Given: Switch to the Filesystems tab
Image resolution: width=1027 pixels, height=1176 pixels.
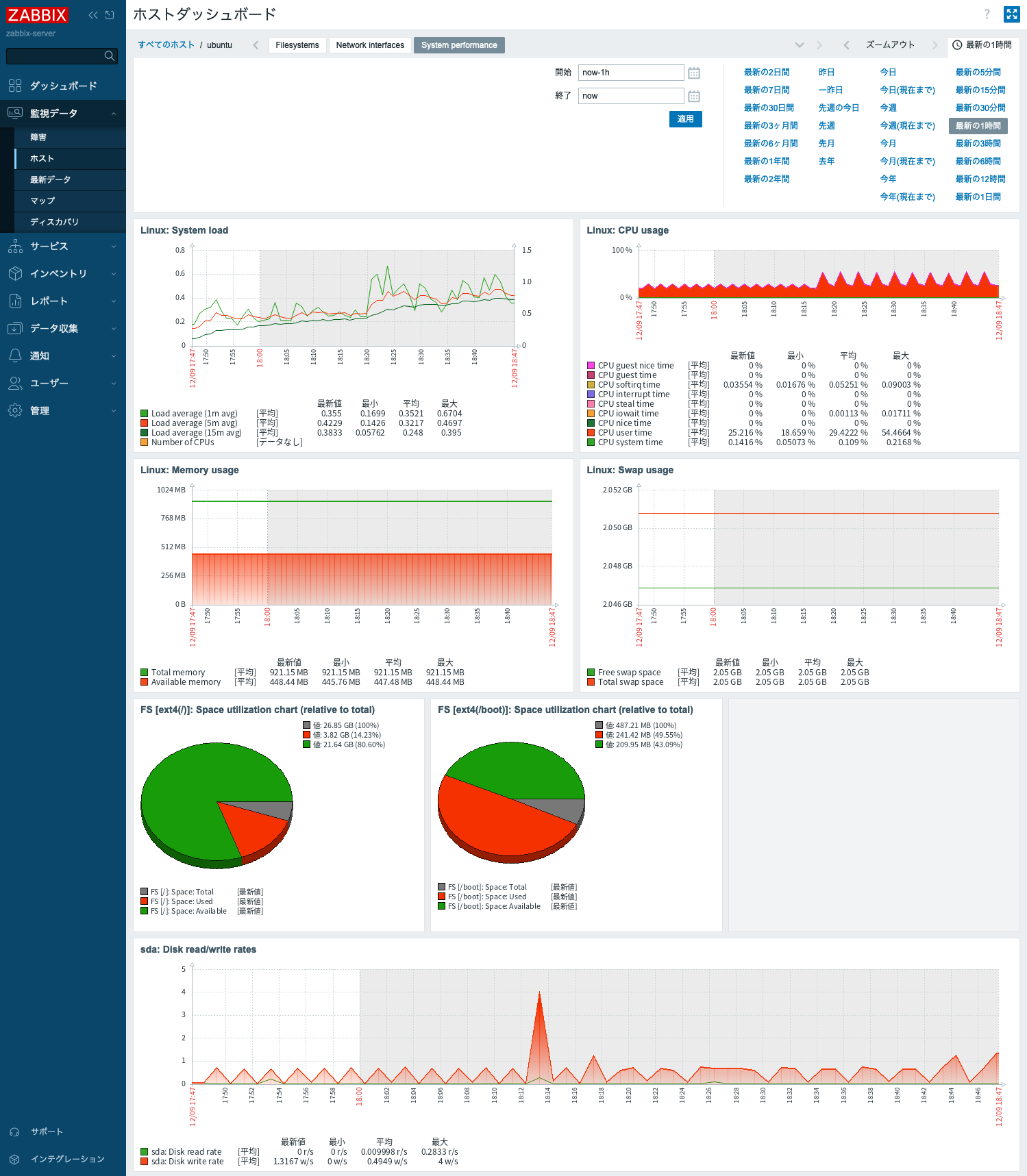Looking at the screenshot, I should pos(297,45).
